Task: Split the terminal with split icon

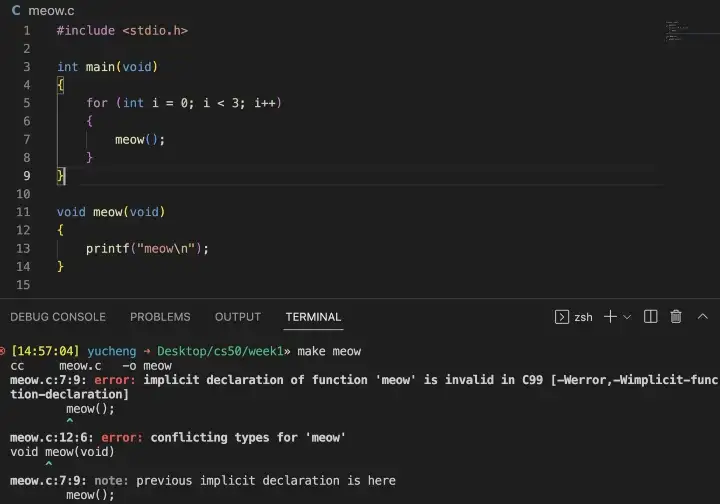Action: click(x=650, y=317)
